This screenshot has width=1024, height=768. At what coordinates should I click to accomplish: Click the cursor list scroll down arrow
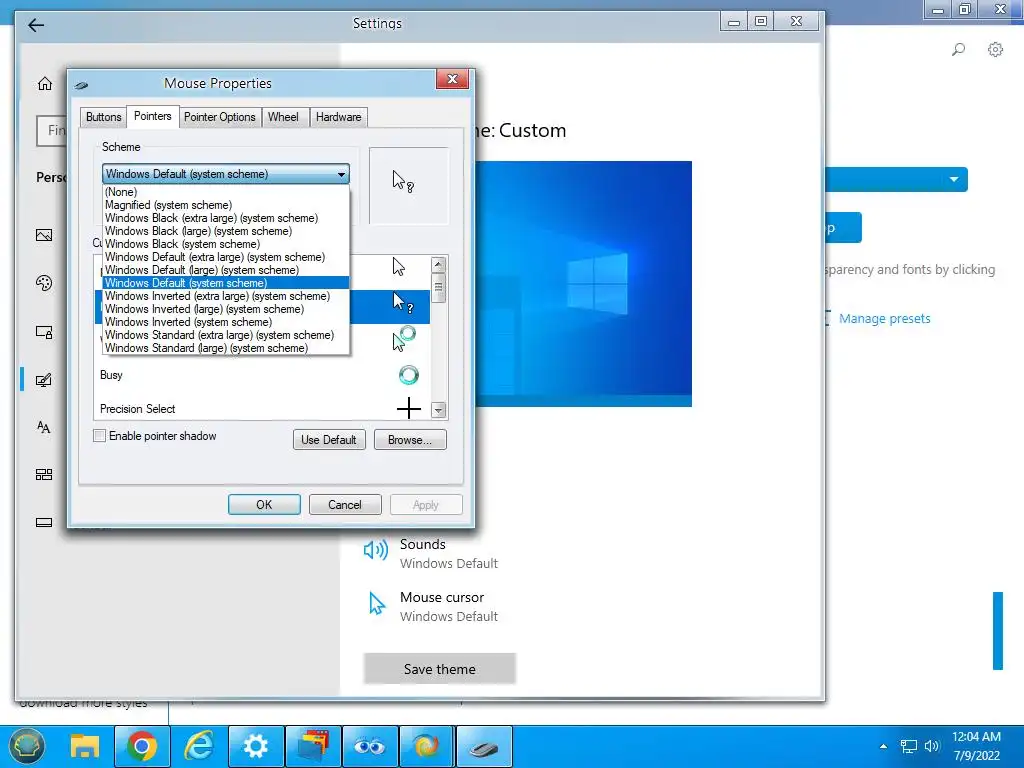coord(439,410)
